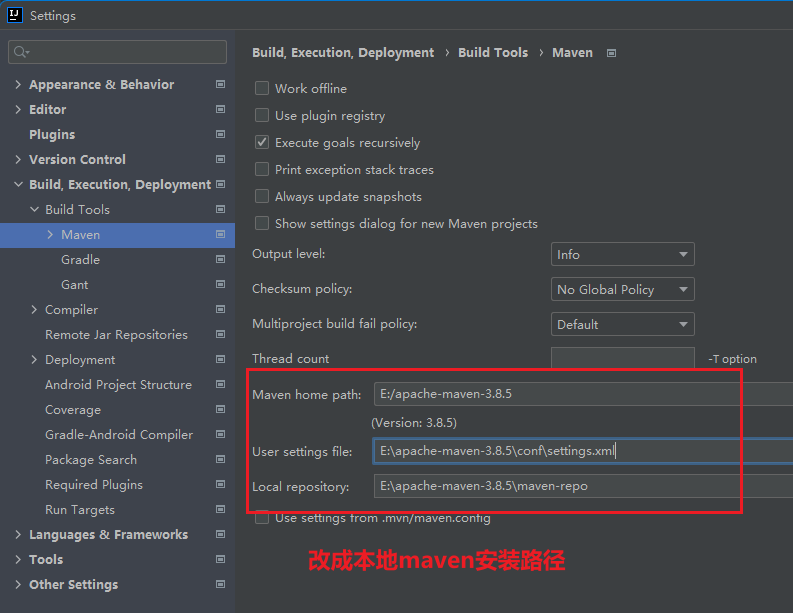The width and height of the screenshot is (793, 613).
Task: Click the IntelliJ logo icon in title bar
Action: click(x=15, y=15)
